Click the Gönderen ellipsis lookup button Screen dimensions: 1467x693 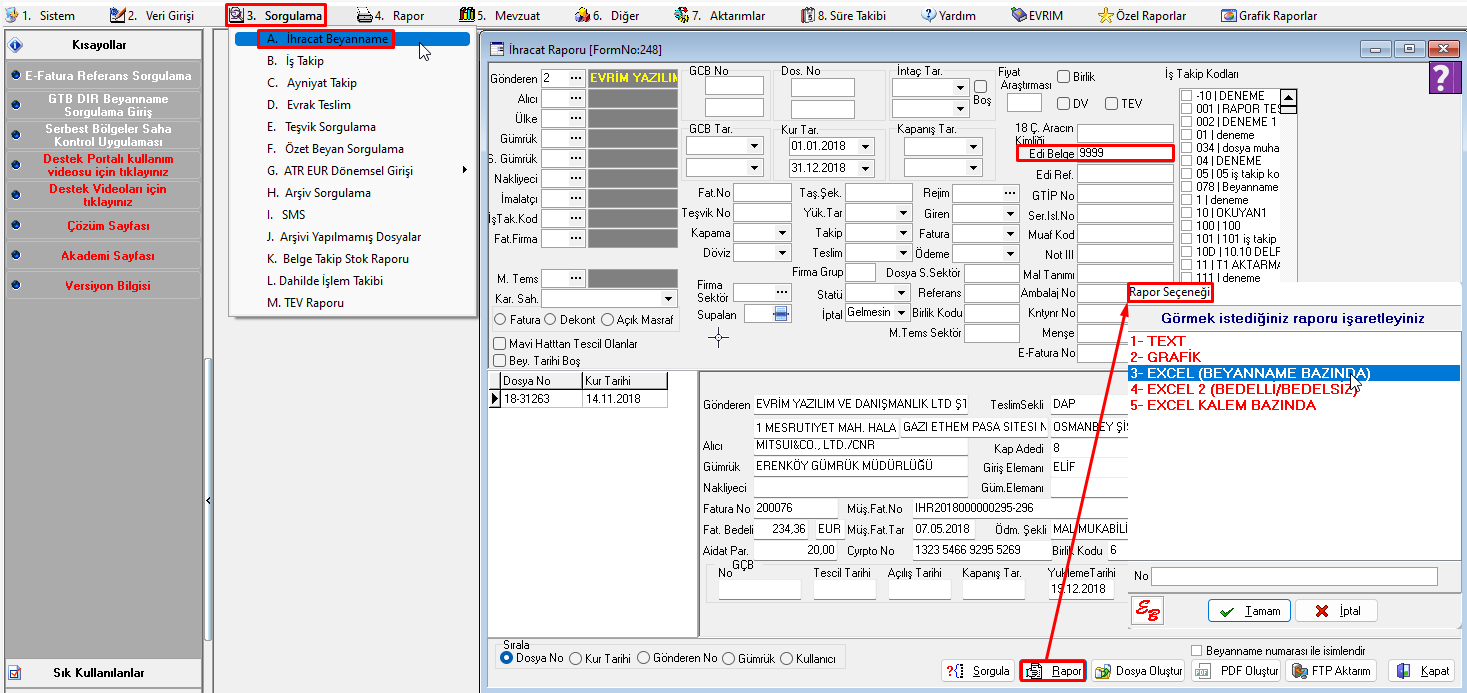click(x=576, y=78)
